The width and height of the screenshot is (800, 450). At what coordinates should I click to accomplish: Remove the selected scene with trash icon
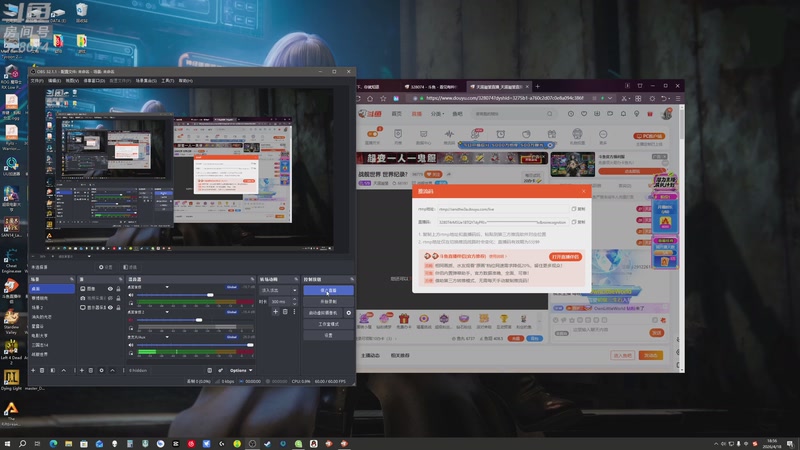tap(42, 370)
